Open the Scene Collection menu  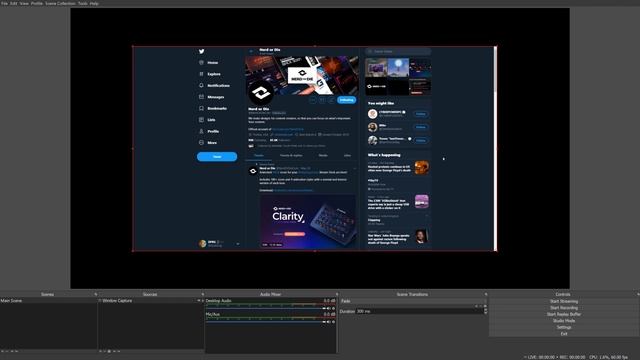(x=60, y=3)
